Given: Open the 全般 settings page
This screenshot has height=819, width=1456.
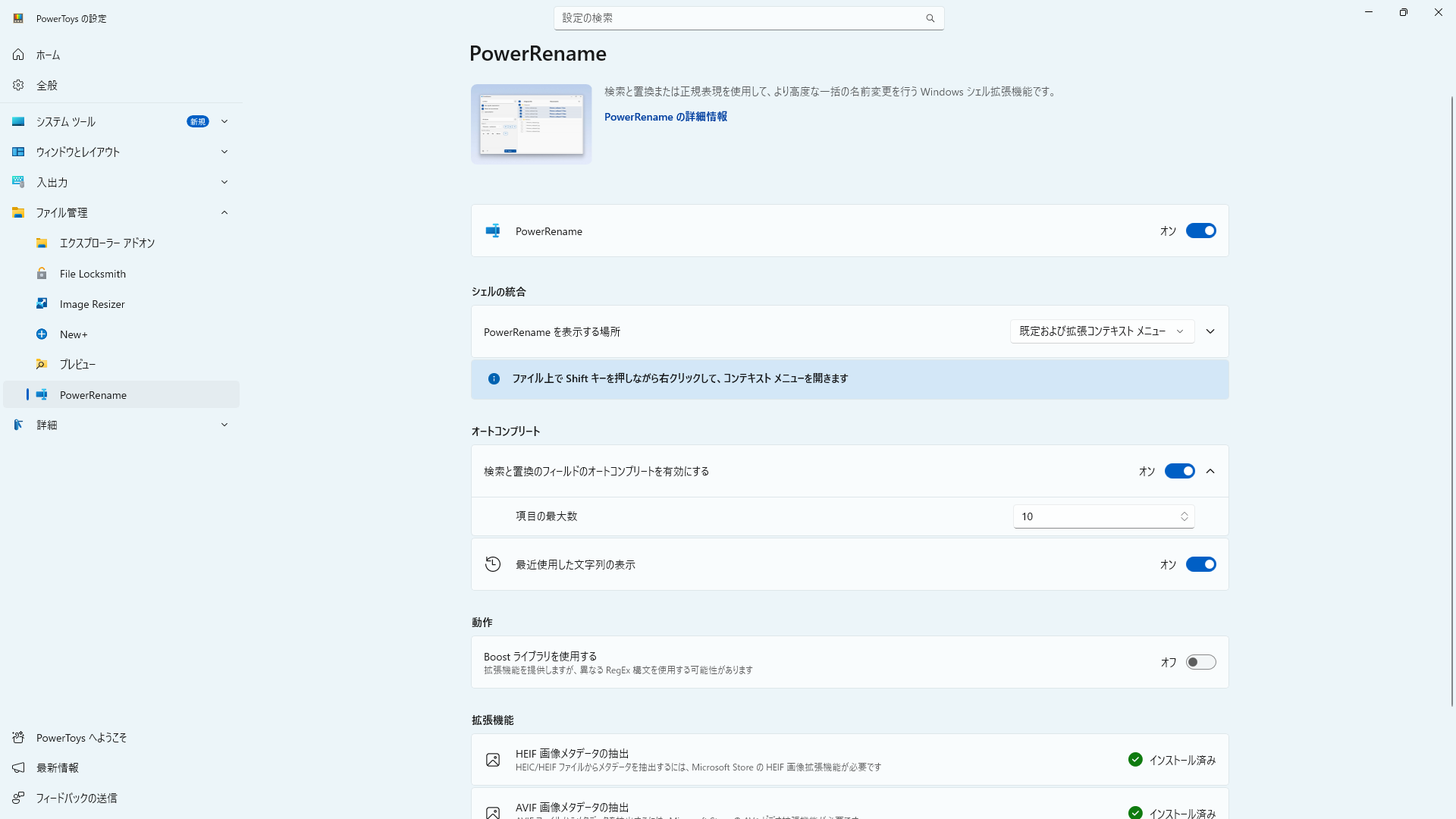Looking at the screenshot, I should click(121, 85).
